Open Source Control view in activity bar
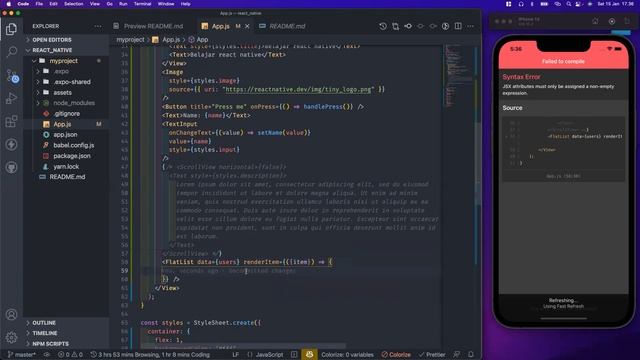The image size is (640, 360). coord(11,76)
